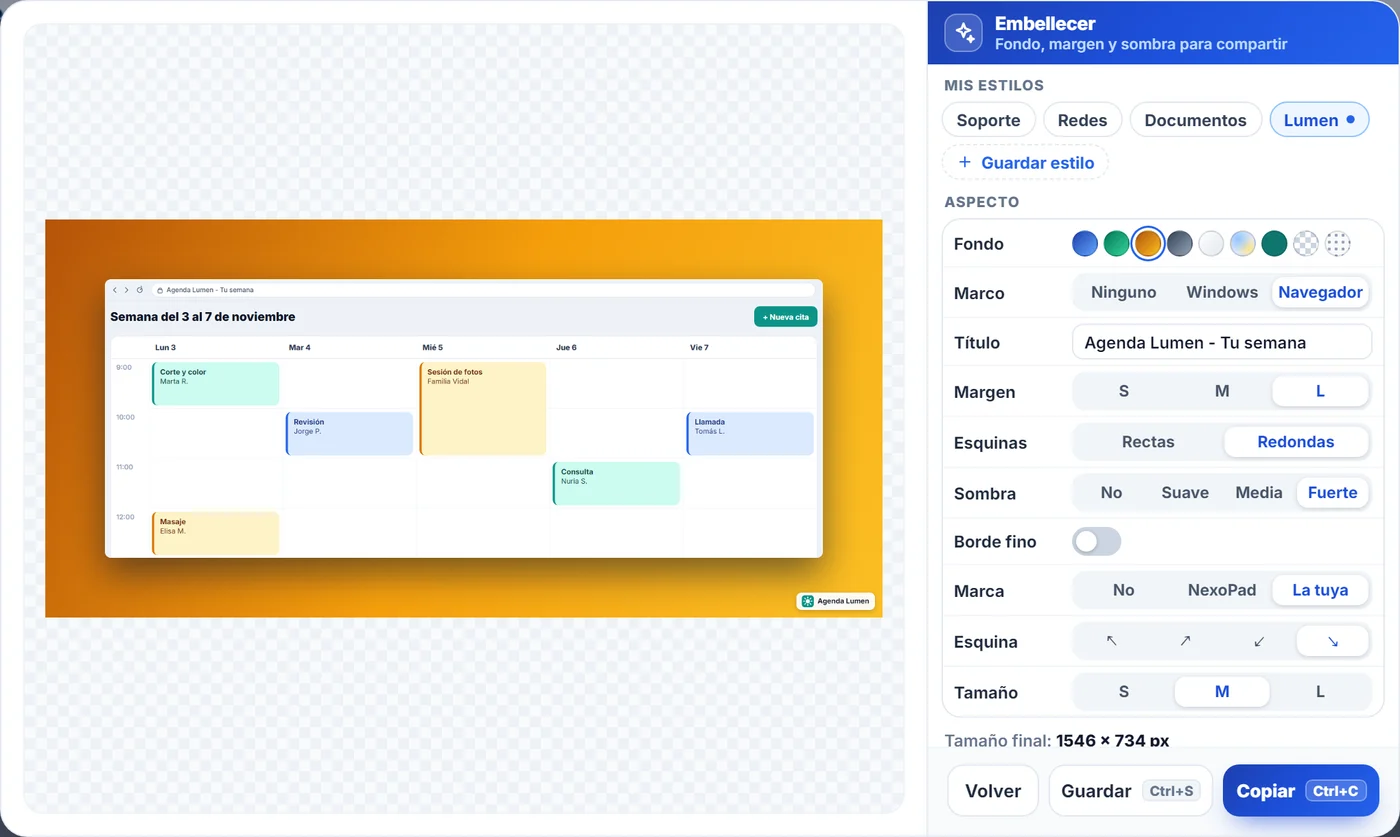Viewport: 1400px width, 837px height.
Task: Set Tamaño to L
Action: click(1320, 692)
